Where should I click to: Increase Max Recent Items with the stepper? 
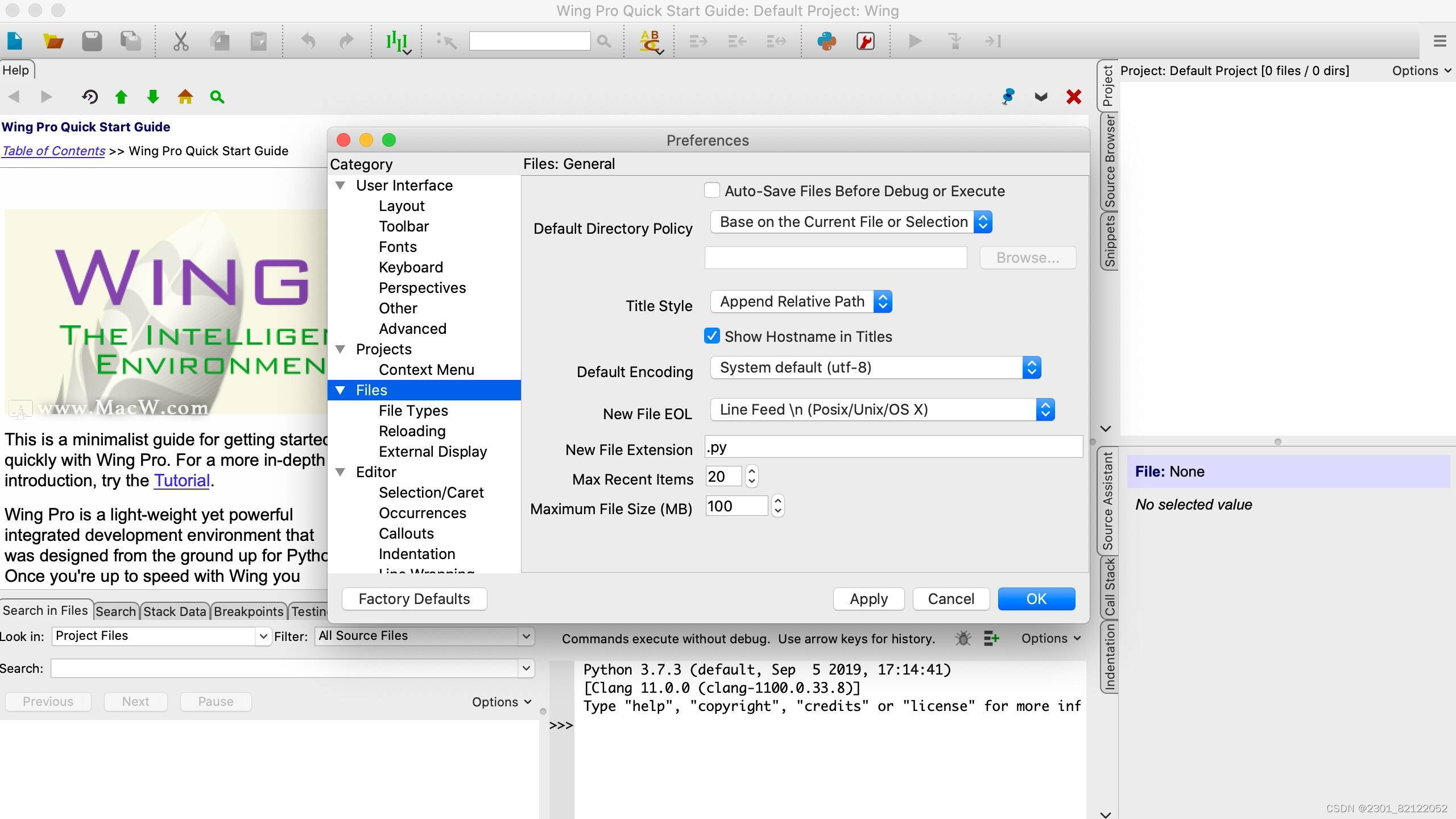[751, 472]
